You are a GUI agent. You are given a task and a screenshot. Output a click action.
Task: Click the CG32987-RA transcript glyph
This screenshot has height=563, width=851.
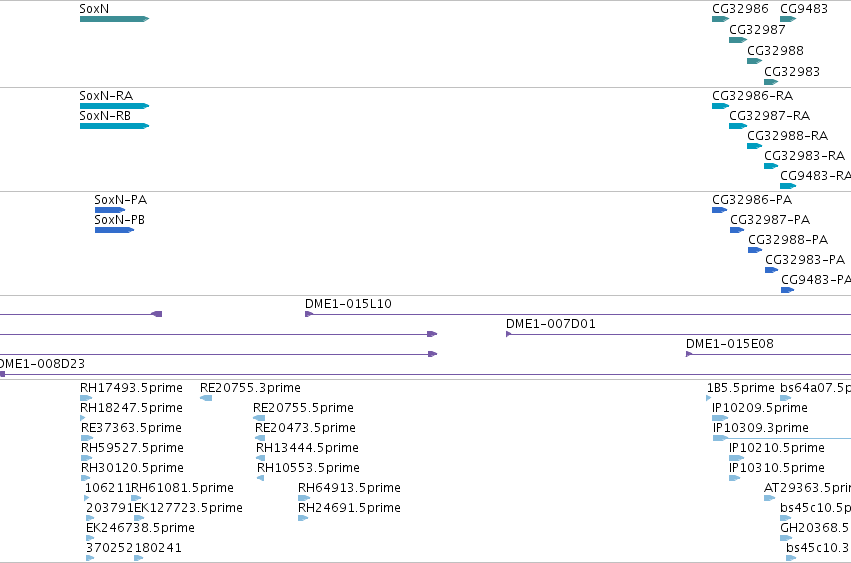pos(738,126)
